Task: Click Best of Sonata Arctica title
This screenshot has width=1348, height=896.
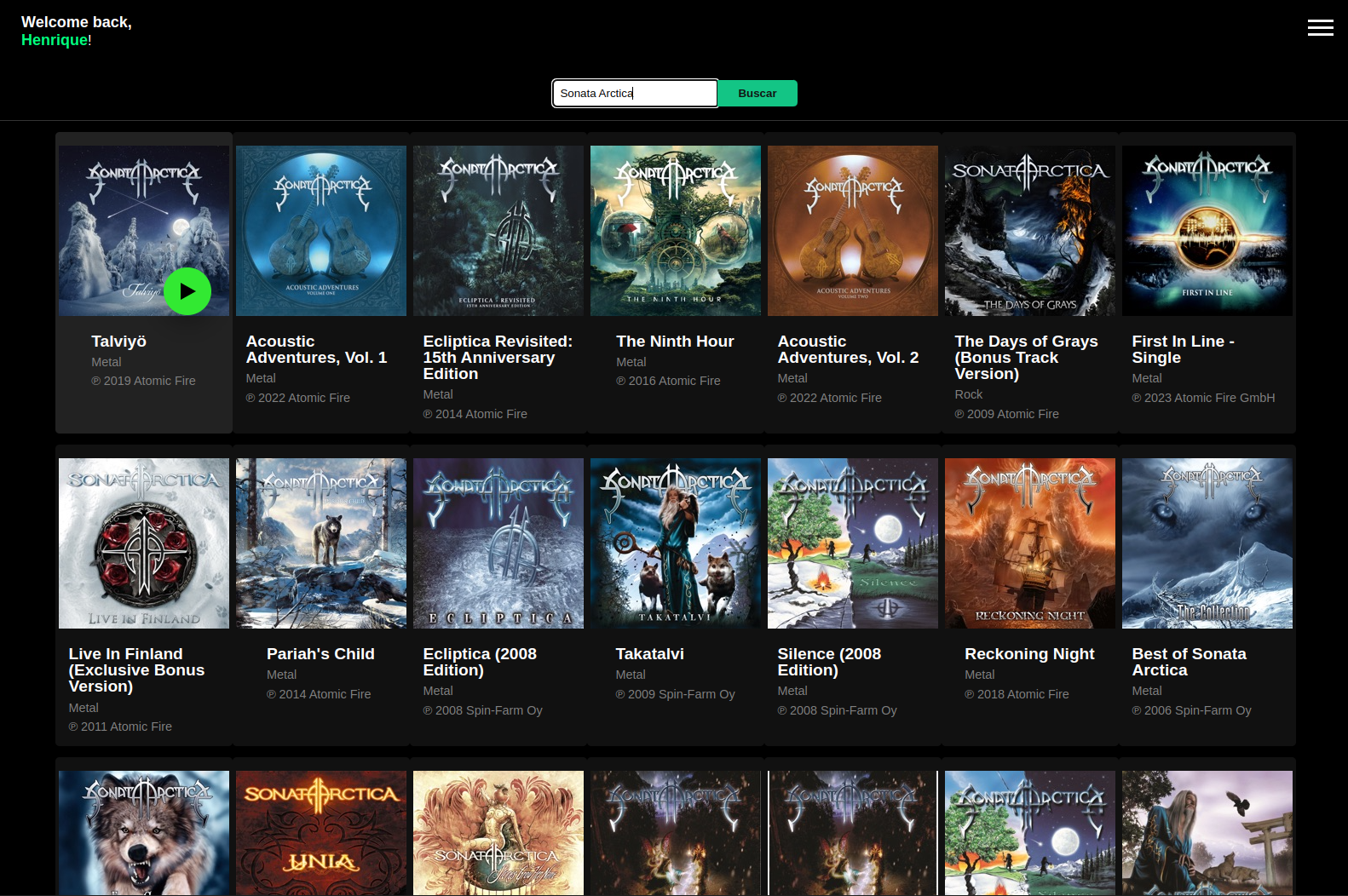Action: [x=1189, y=662]
